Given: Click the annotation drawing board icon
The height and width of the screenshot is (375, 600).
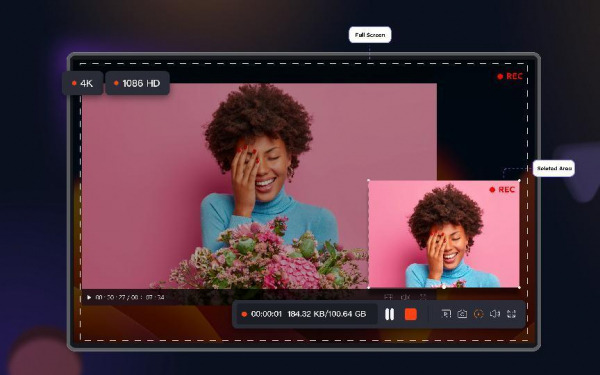Looking at the screenshot, I should (x=446, y=314).
